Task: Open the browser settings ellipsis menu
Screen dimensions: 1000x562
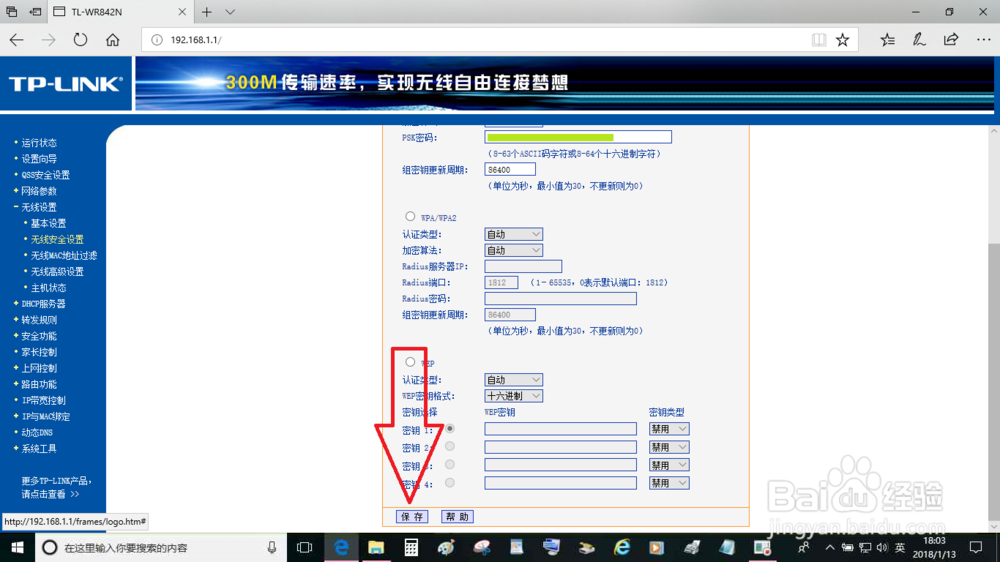Action: pos(983,40)
